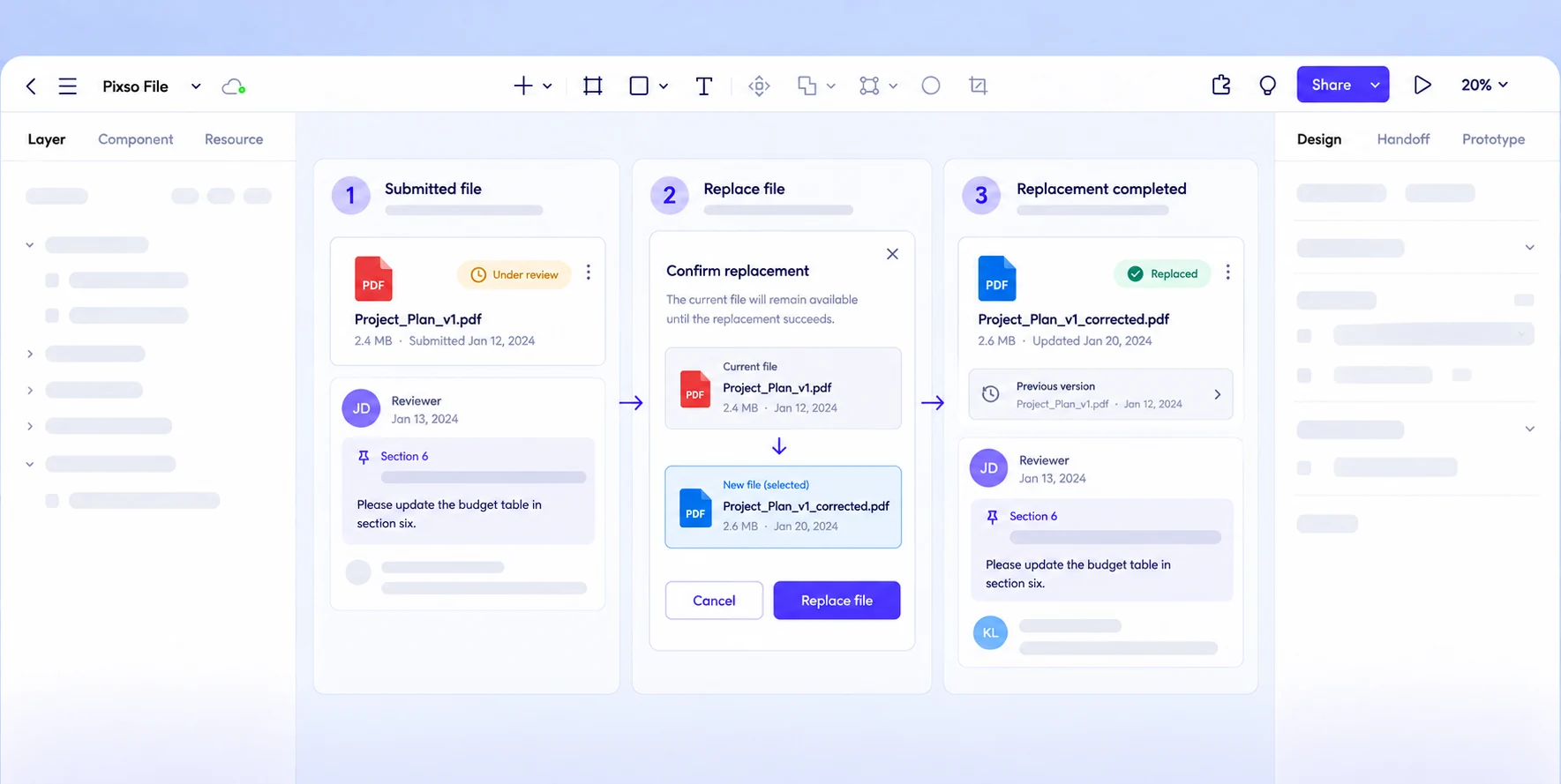Click the lightbulb icon near Share
This screenshot has height=784, width=1561.
point(1267,86)
